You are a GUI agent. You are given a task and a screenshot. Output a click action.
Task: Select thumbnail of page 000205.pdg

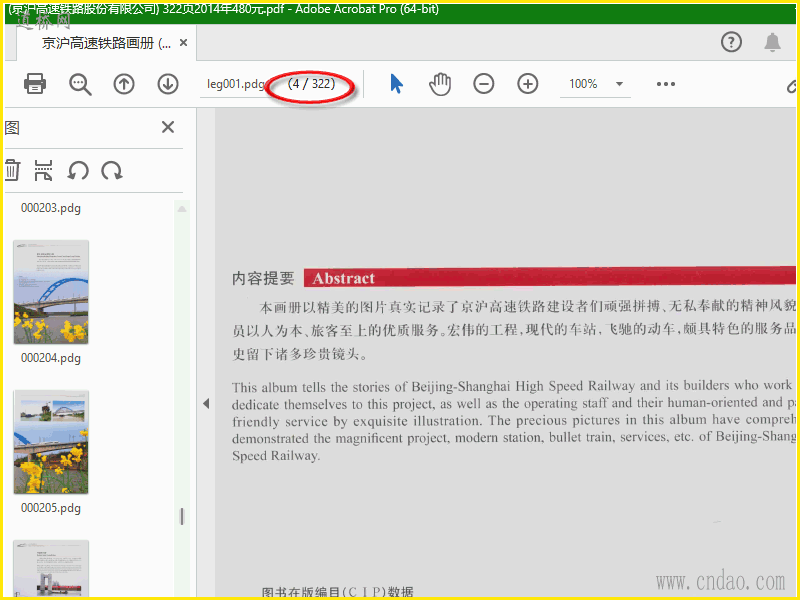[x=51, y=442]
